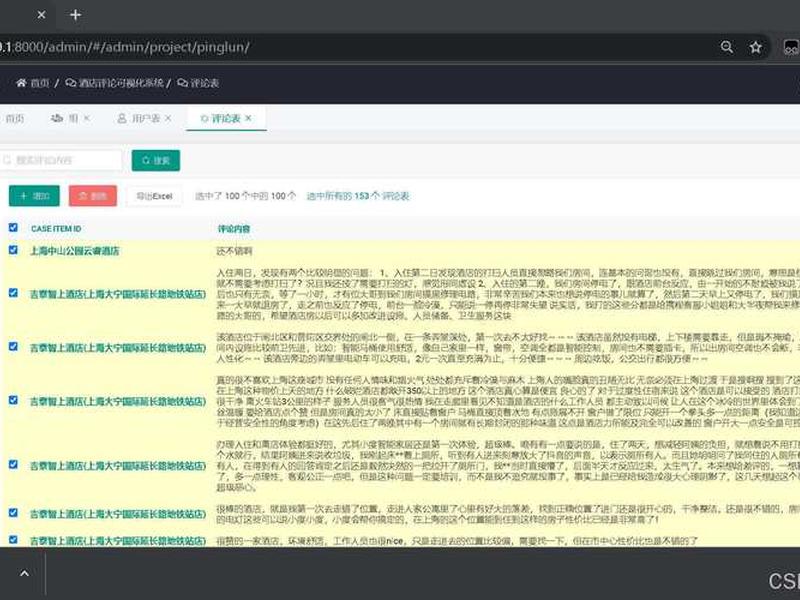
Task: Open a new browser tab
Action: 76,15
